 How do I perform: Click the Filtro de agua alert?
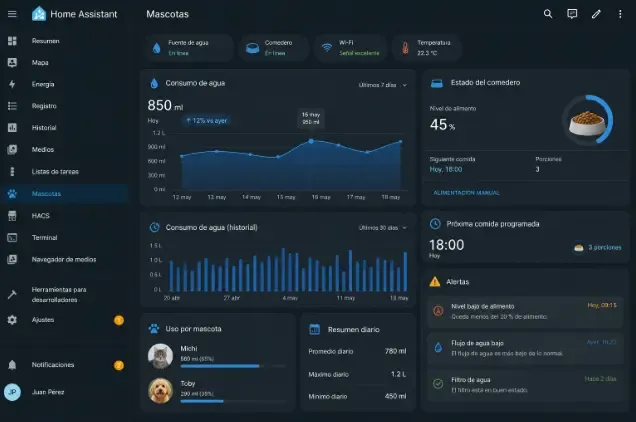coord(525,385)
